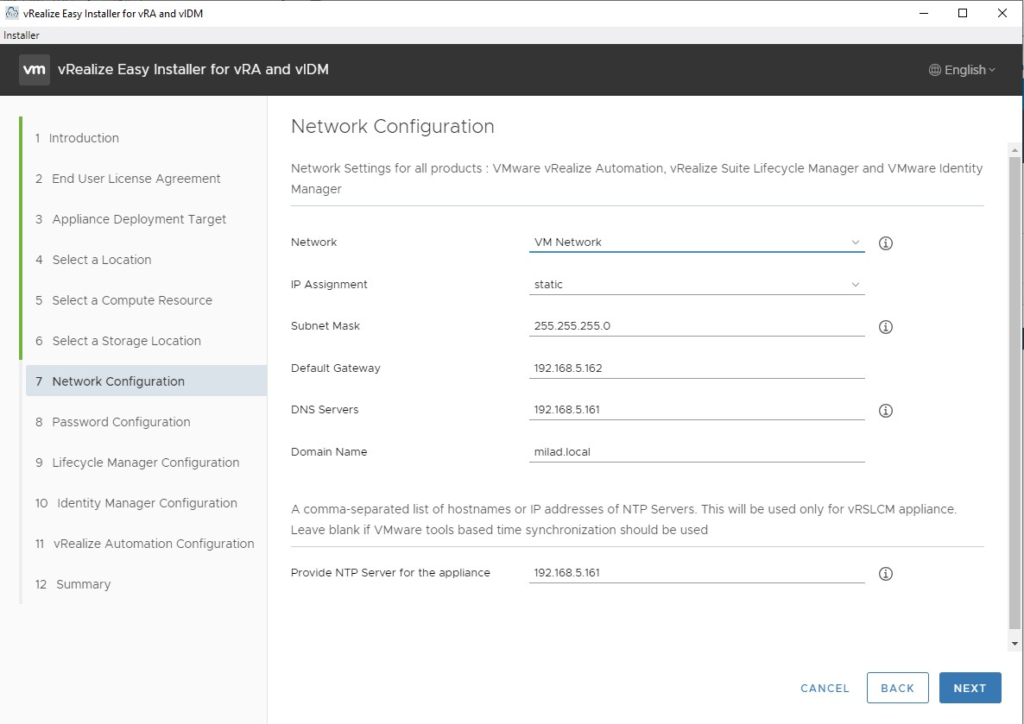Screen dimensions: 1024x724
Task: Click the BACK button
Action: [897, 688]
